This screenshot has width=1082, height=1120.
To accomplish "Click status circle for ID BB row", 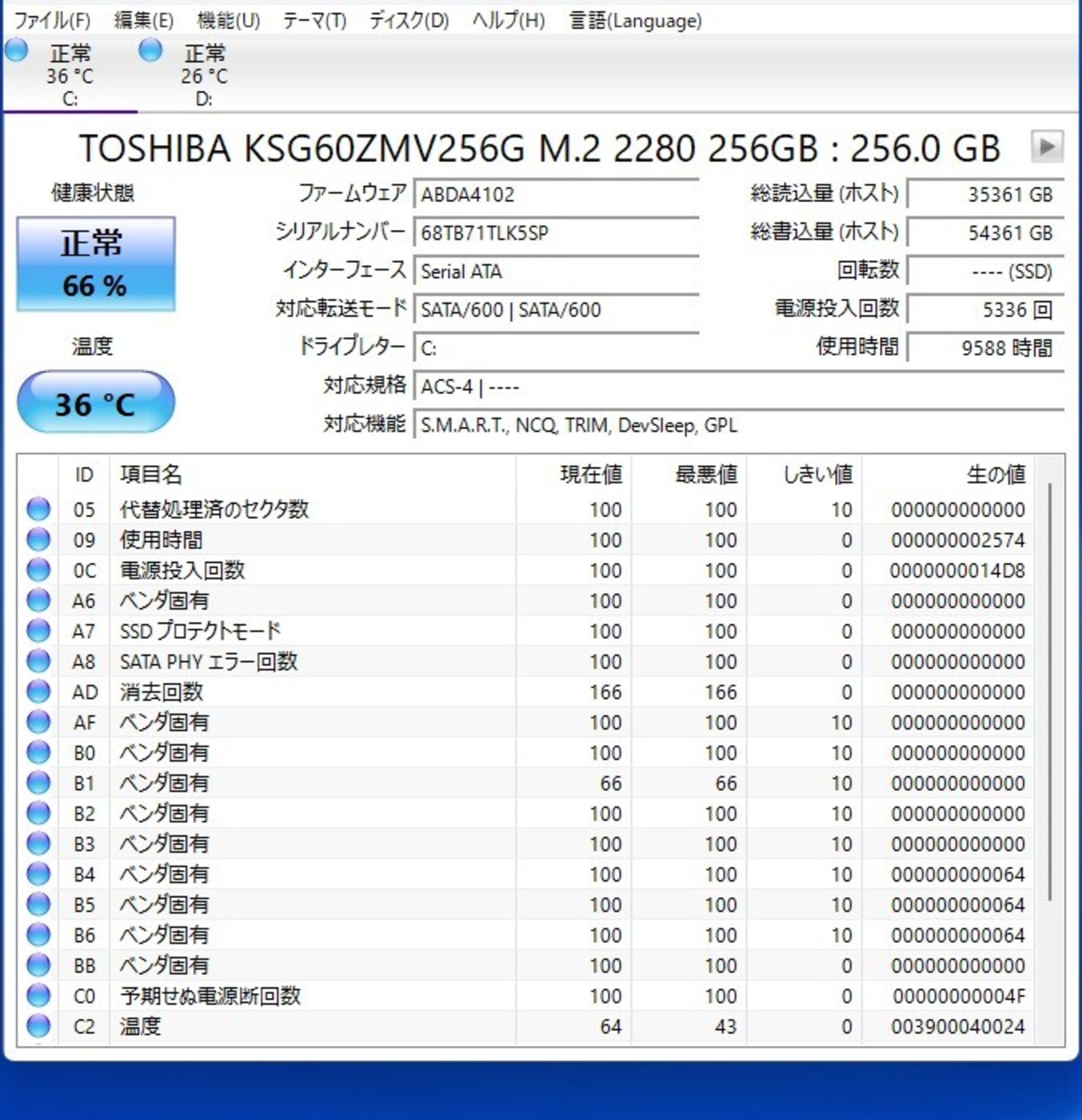I will 38,965.
